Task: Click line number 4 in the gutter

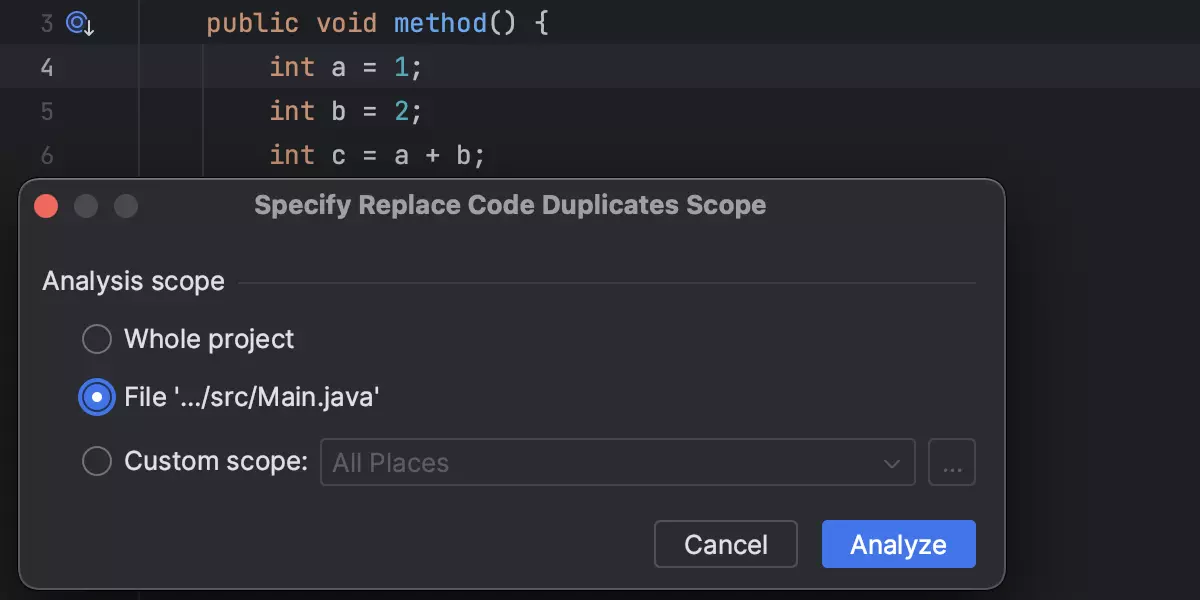Action: pyautogui.click(x=47, y=67)
